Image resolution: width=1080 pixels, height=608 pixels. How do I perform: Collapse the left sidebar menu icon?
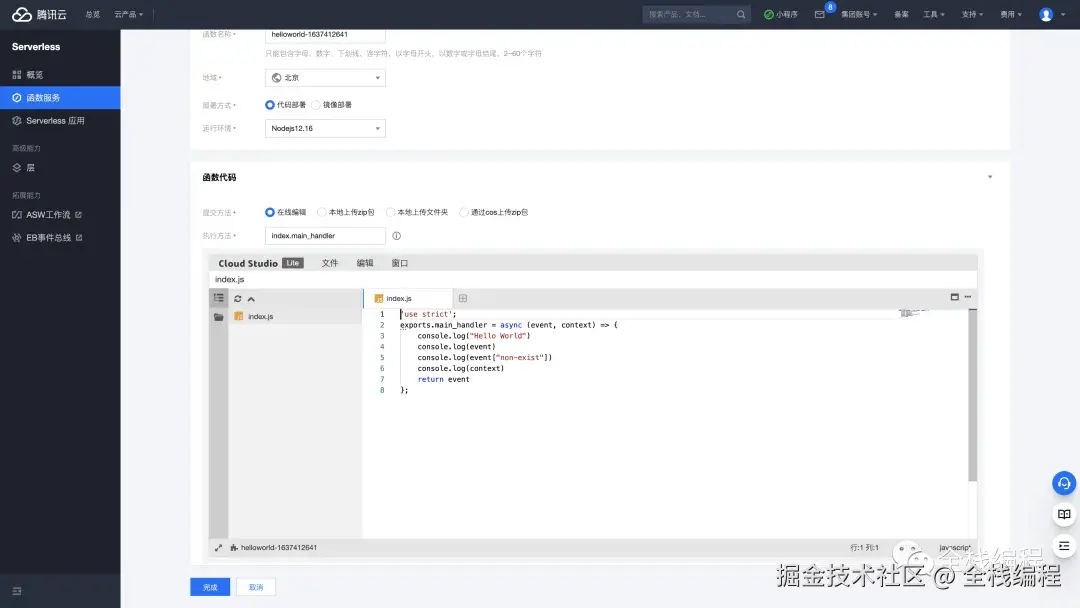(17, 591)
